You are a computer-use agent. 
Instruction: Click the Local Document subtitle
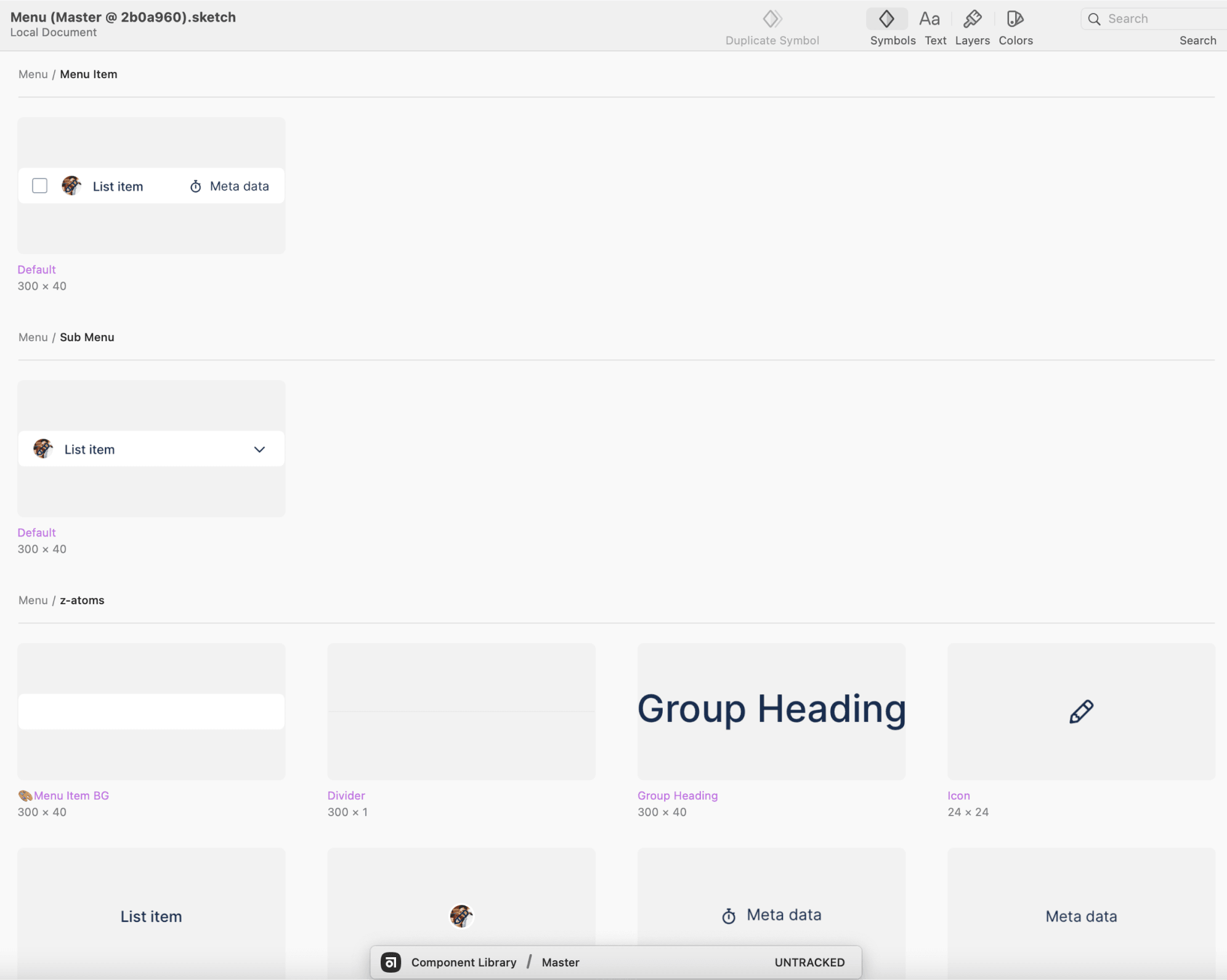pyautogui.click(x=54, y=33)
